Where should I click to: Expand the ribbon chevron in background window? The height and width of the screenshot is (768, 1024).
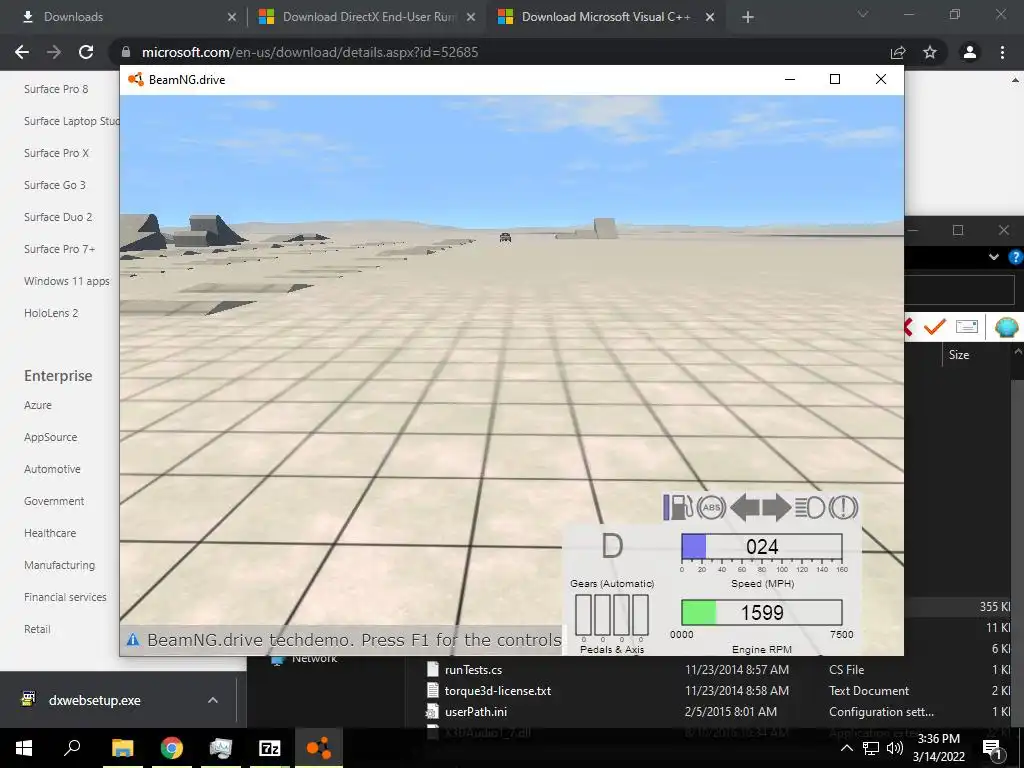coord(993,257)
